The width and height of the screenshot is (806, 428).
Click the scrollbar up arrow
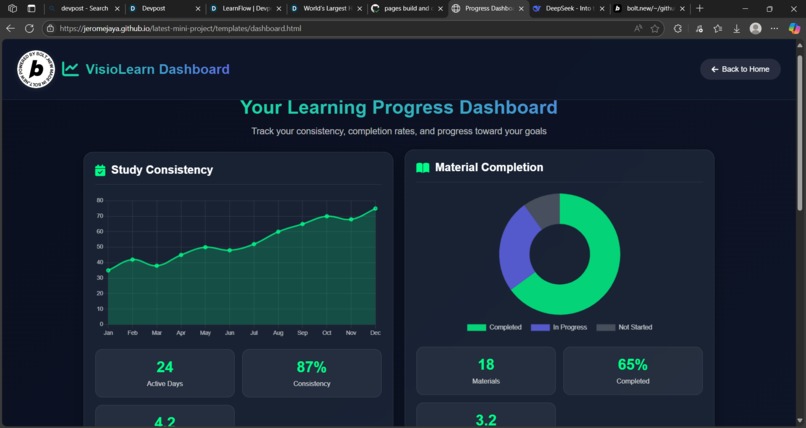(800, 45)
